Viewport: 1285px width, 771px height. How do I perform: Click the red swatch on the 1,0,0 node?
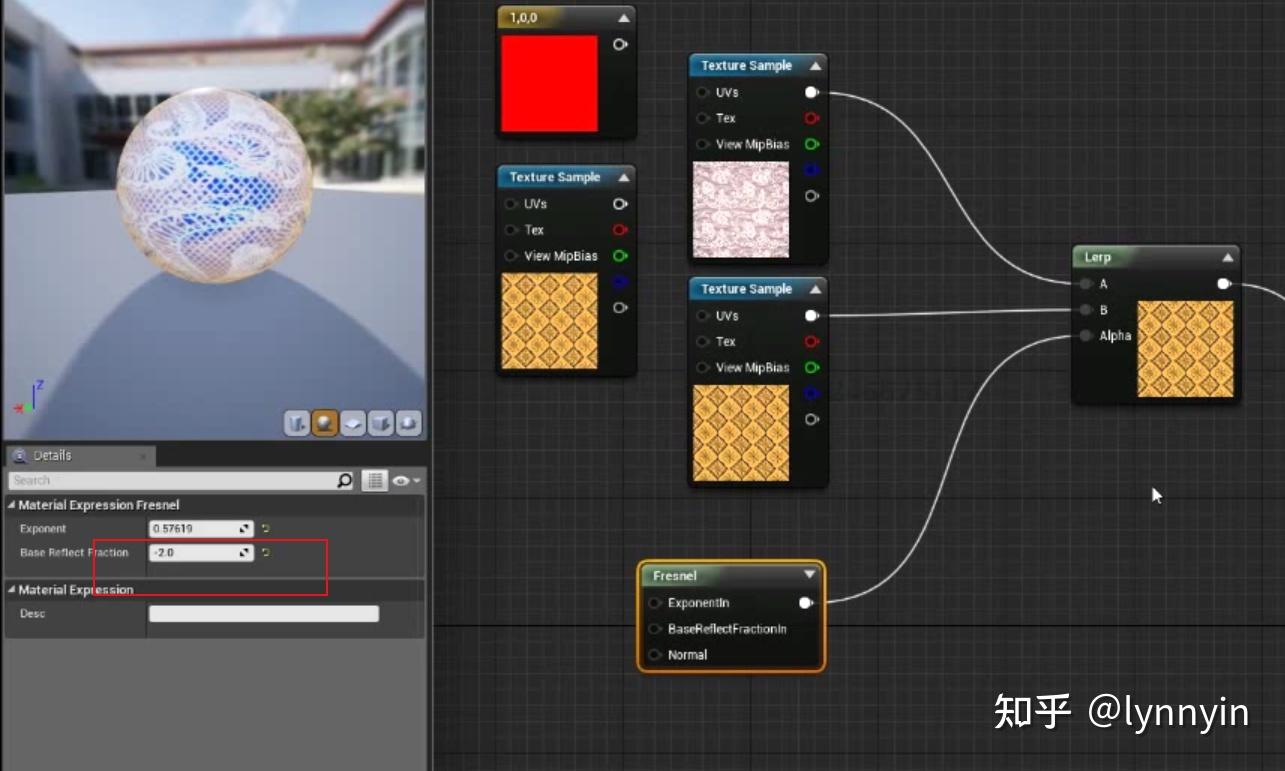coord(548,84)
